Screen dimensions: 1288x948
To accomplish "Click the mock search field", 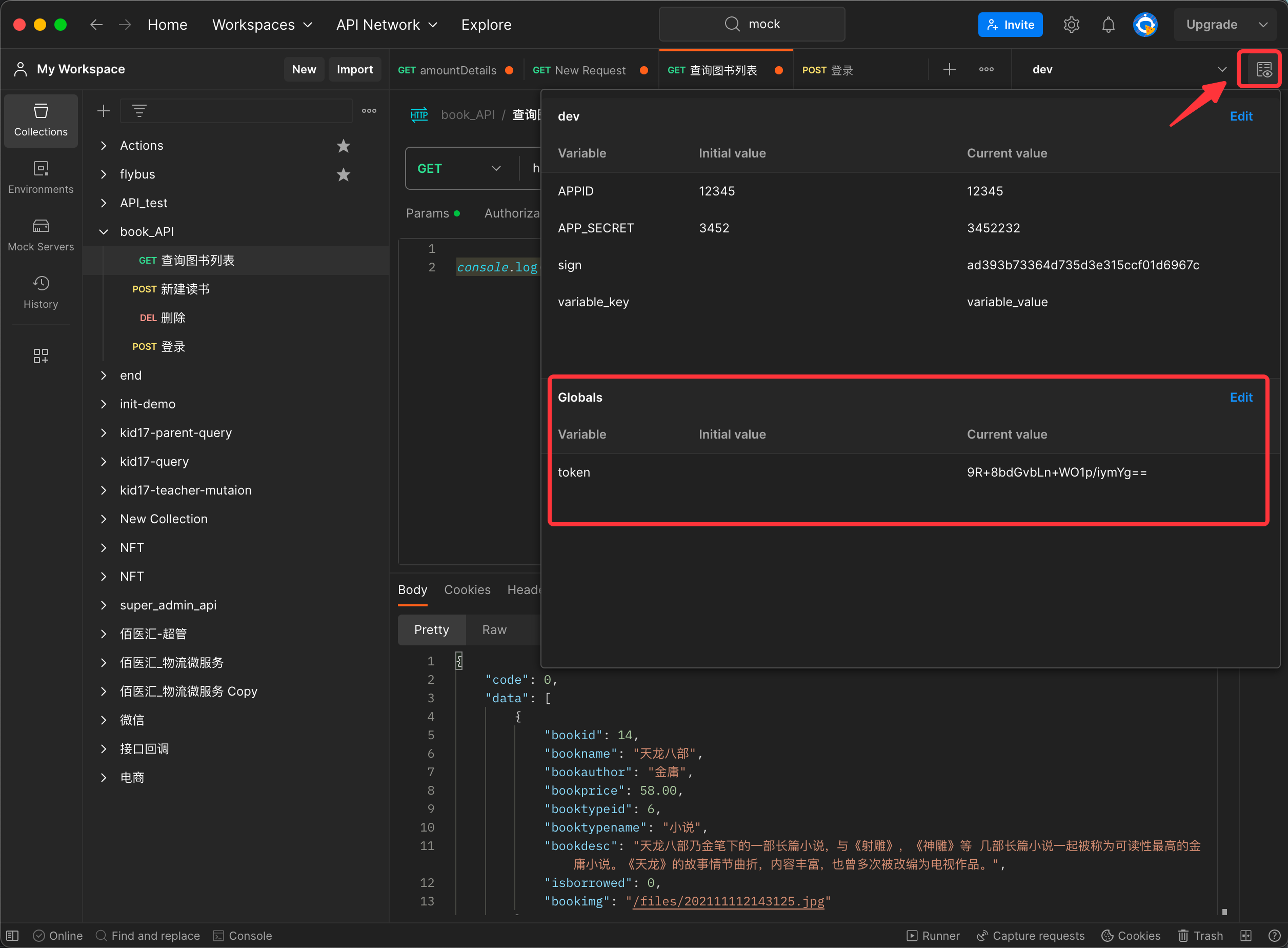I will [x=752, y=24].
